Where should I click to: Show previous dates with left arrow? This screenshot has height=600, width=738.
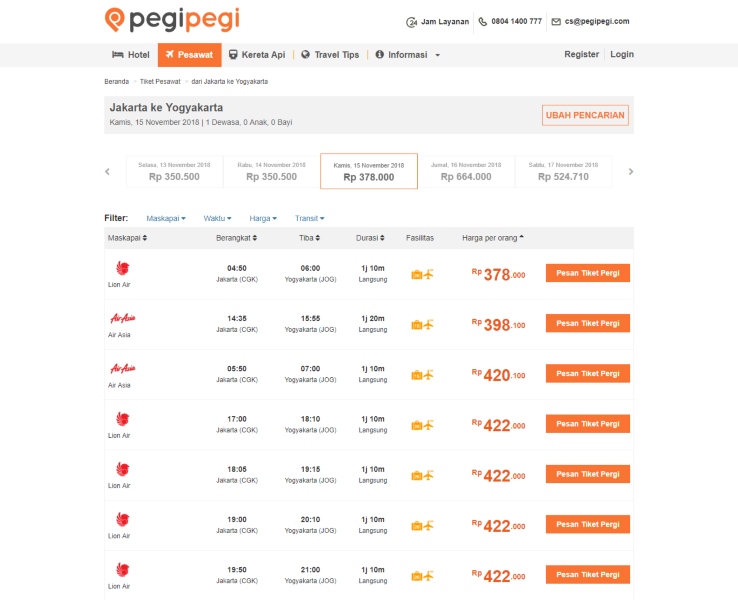(x=108, y=172)
